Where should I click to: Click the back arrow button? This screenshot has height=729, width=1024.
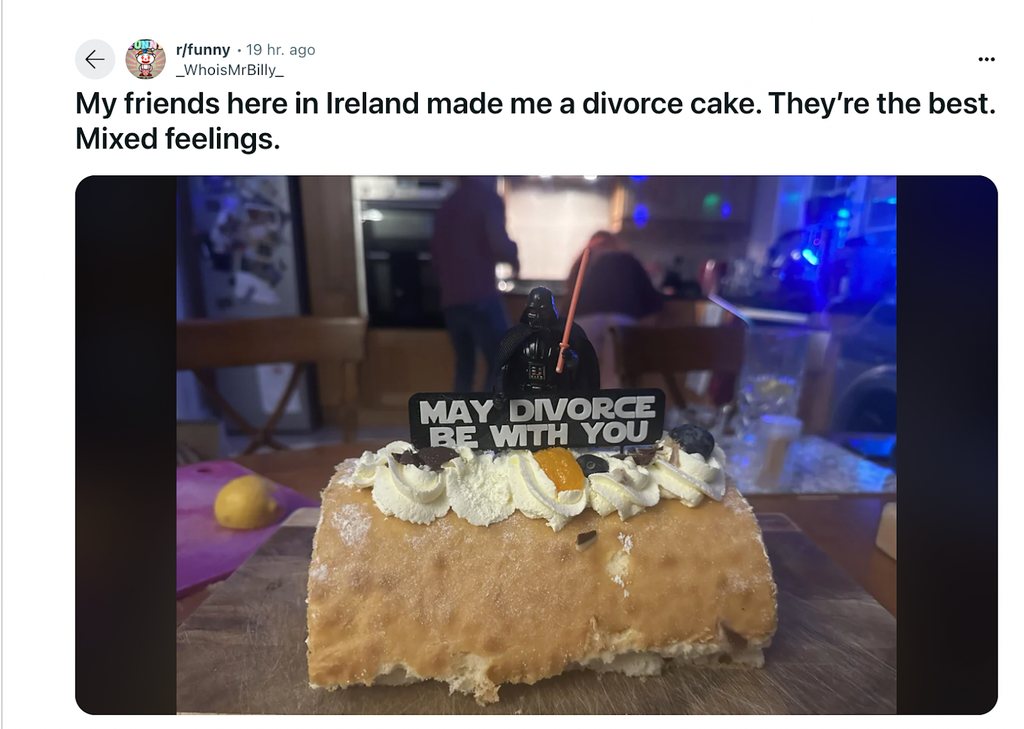tap(95, 59)
